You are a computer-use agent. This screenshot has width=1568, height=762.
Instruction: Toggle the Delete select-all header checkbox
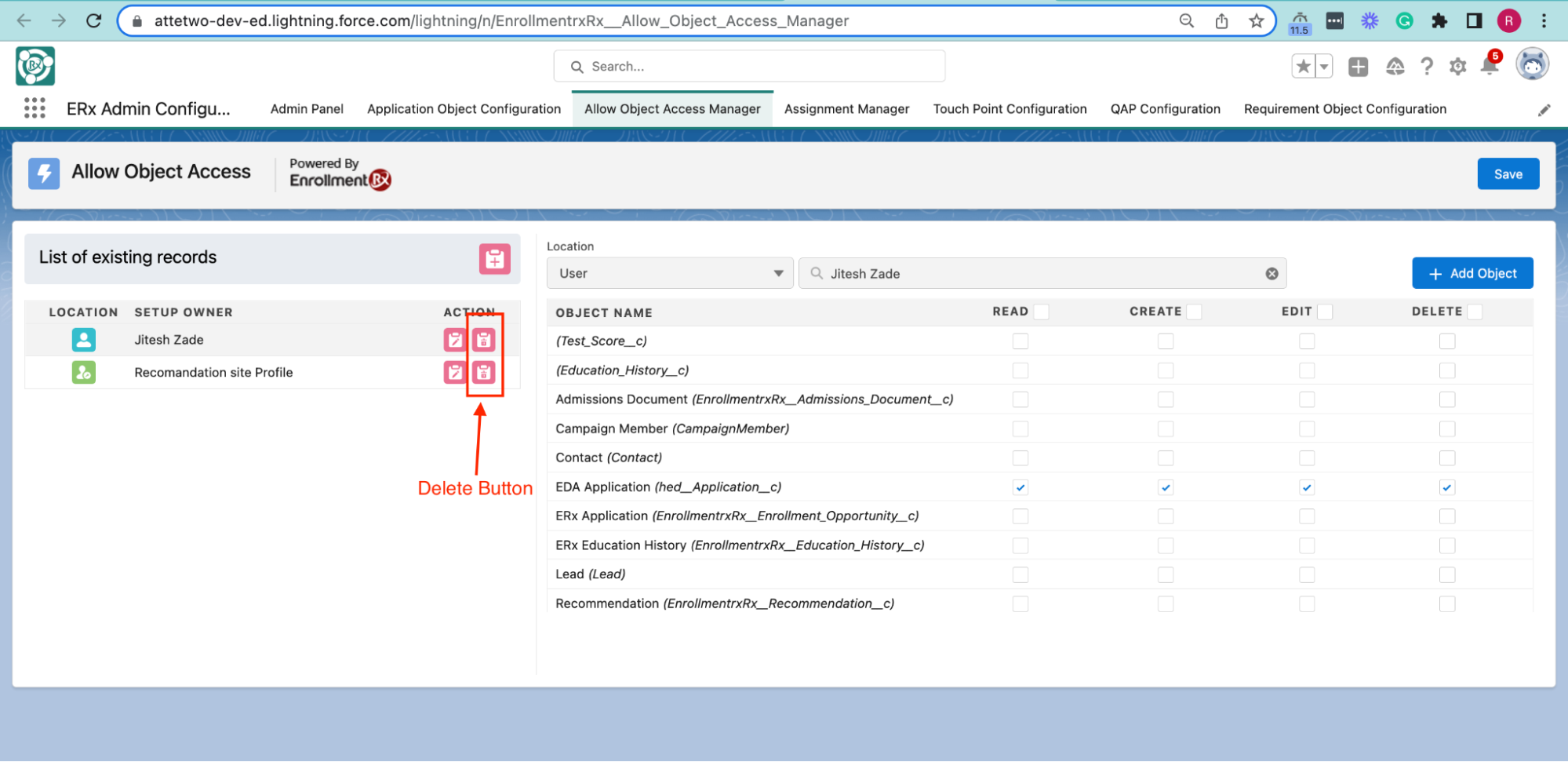(x=1475, y=312)
